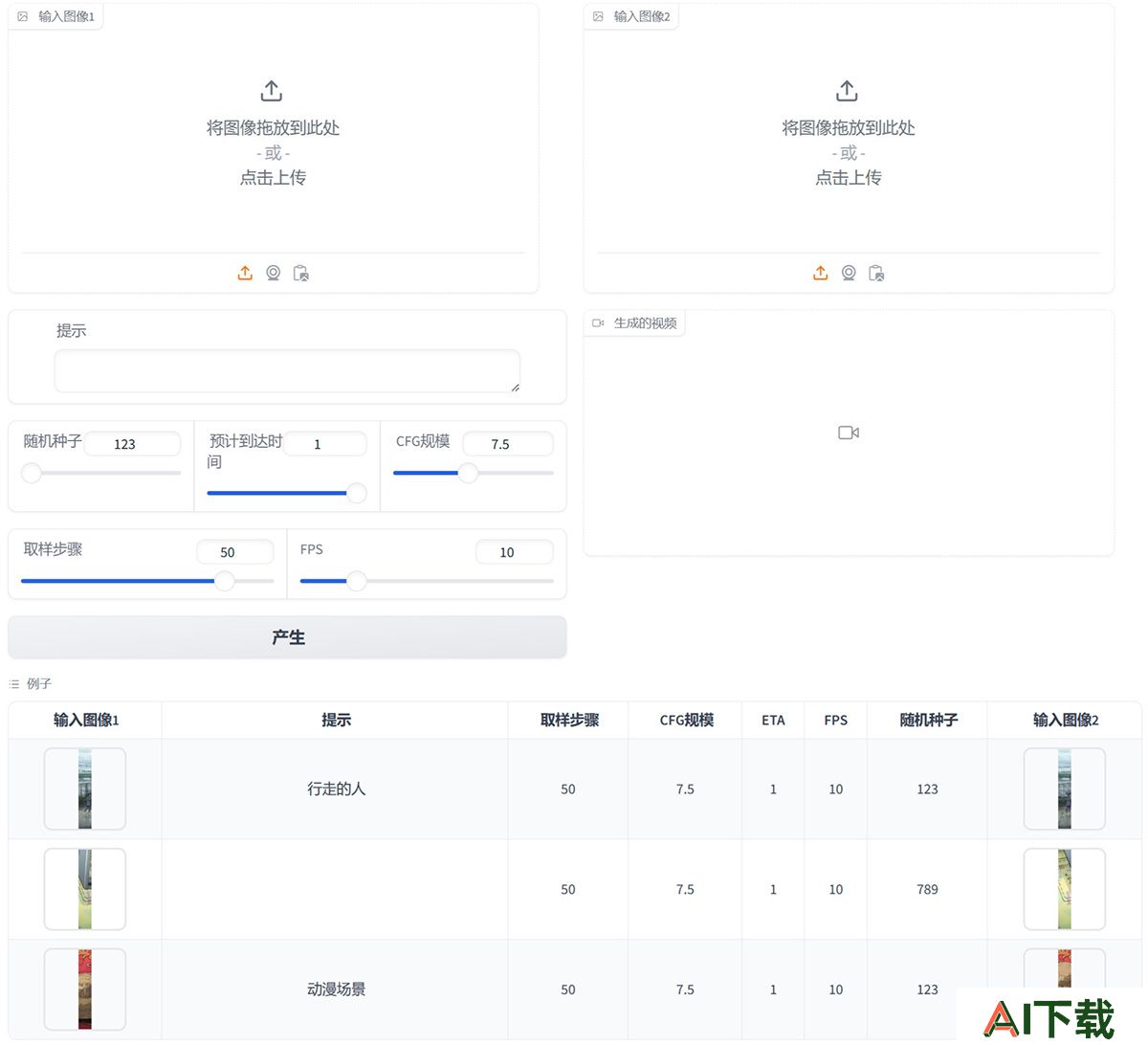Click the 输入图像2 column header
1148x1045 pixels.
point(1065,720)
